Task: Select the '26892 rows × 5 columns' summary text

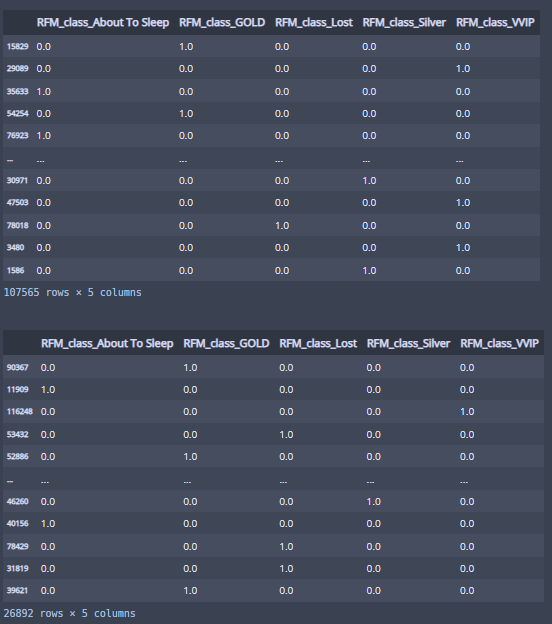Action: (x=70, y=613)
